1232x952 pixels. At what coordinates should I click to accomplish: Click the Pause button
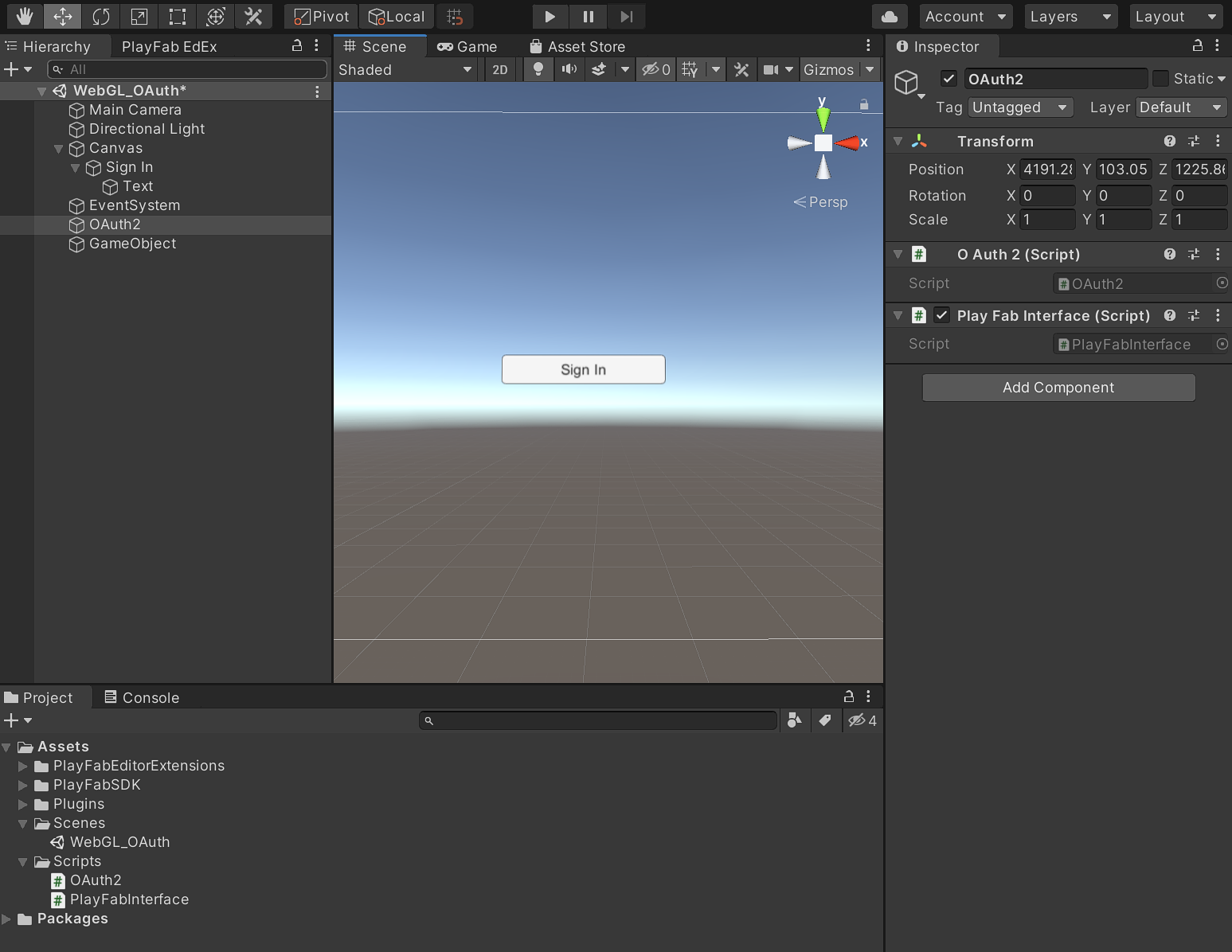[588, 16]
